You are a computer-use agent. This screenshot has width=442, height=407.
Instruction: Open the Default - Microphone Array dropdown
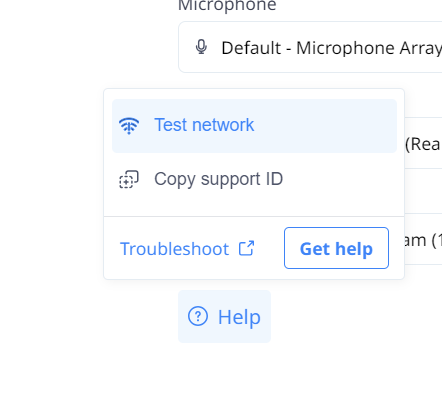tap(310, 47)
